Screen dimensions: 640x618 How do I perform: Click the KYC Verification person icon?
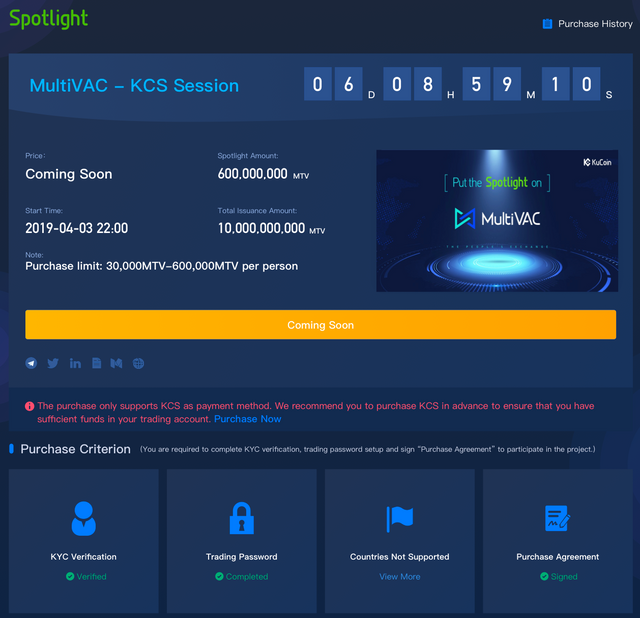(84, 518)
